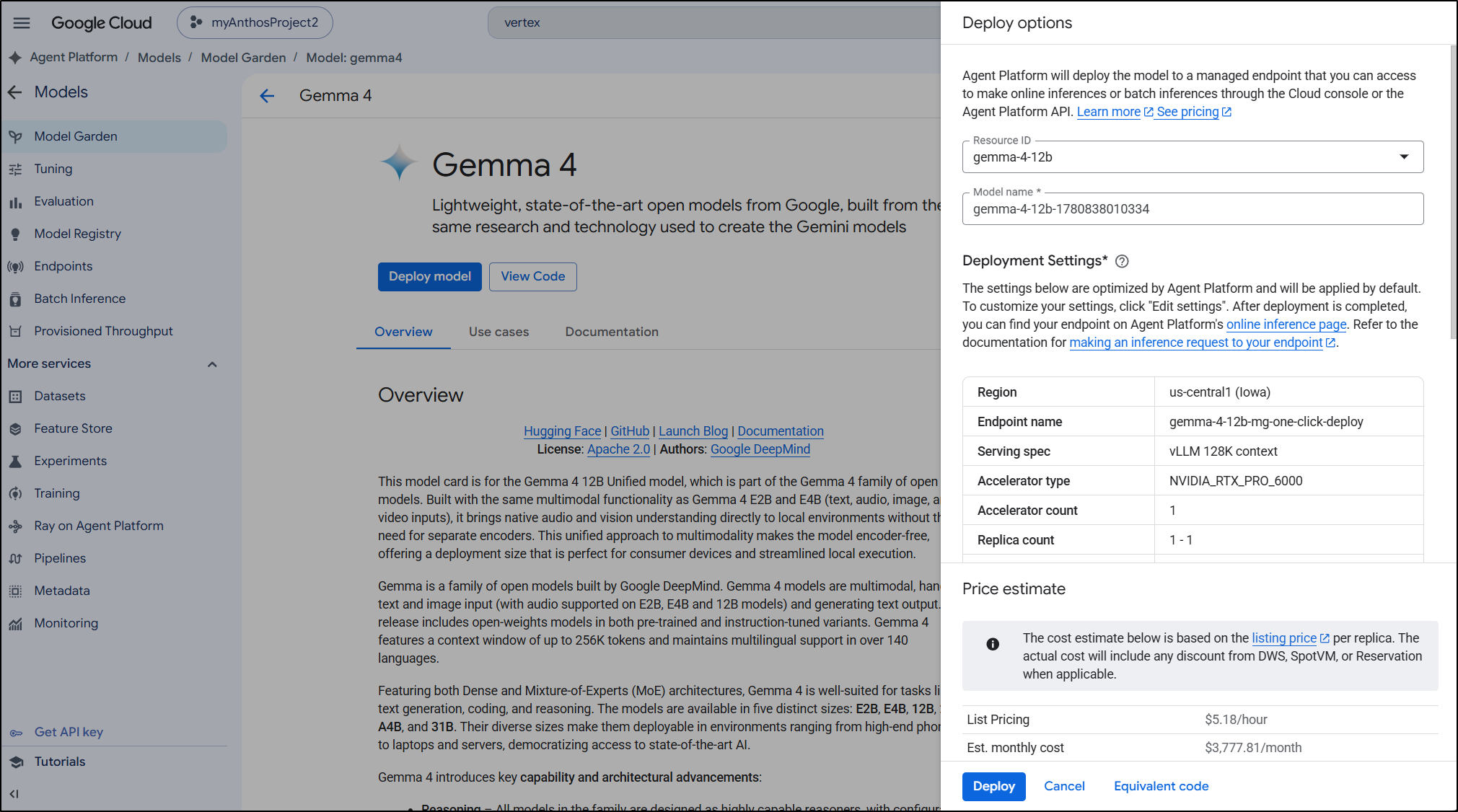Open the Apache 2.0 license link
Screen dimensions: 1458x812
618,449
